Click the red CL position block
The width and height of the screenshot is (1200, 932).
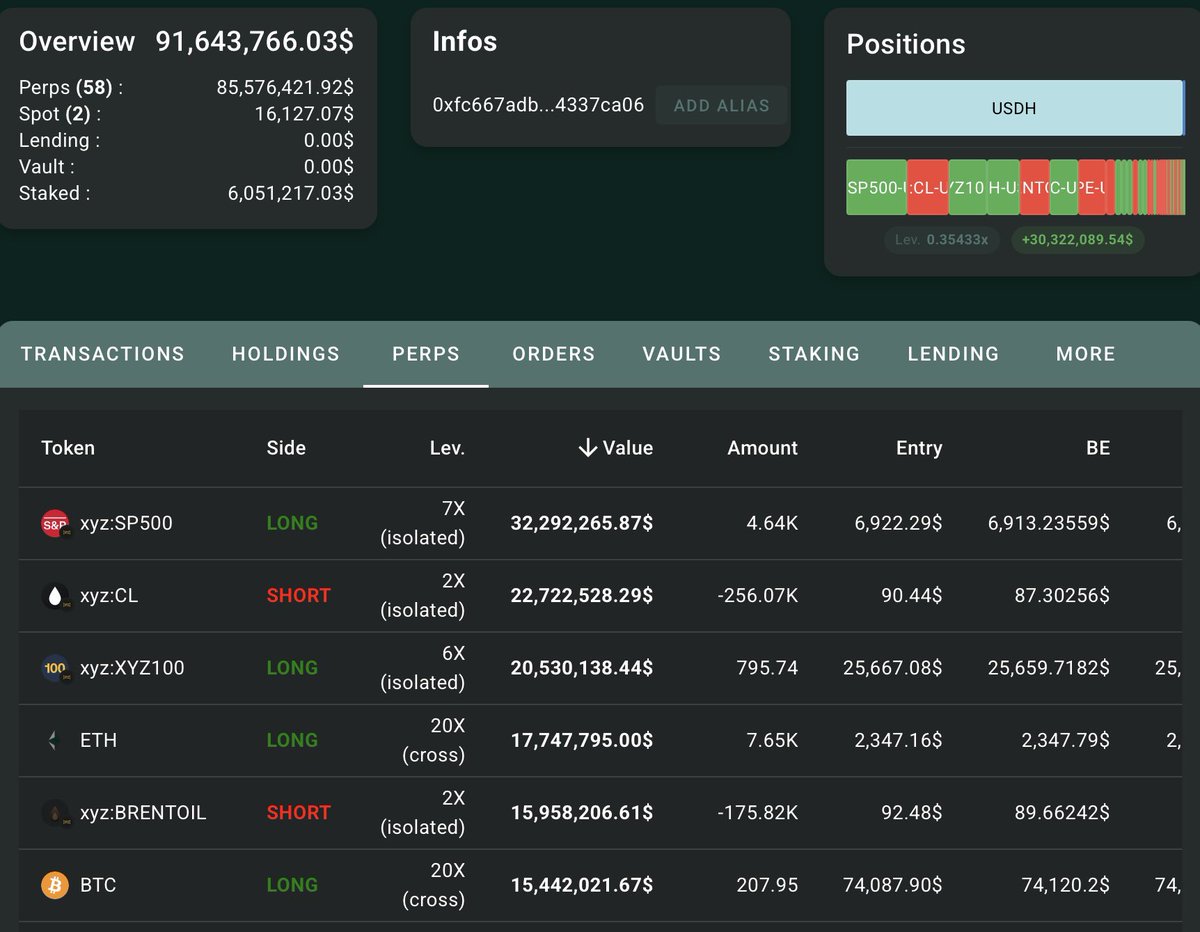tap(927, 187)
